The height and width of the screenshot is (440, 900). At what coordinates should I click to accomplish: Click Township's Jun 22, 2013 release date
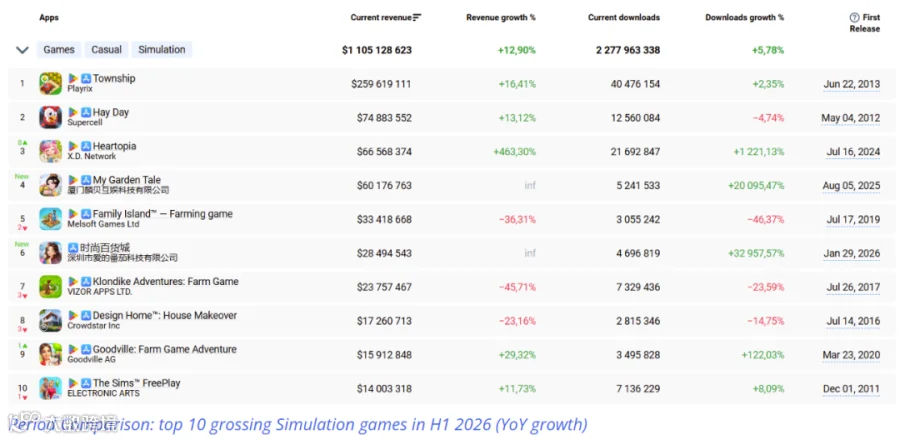coord(851,84)
